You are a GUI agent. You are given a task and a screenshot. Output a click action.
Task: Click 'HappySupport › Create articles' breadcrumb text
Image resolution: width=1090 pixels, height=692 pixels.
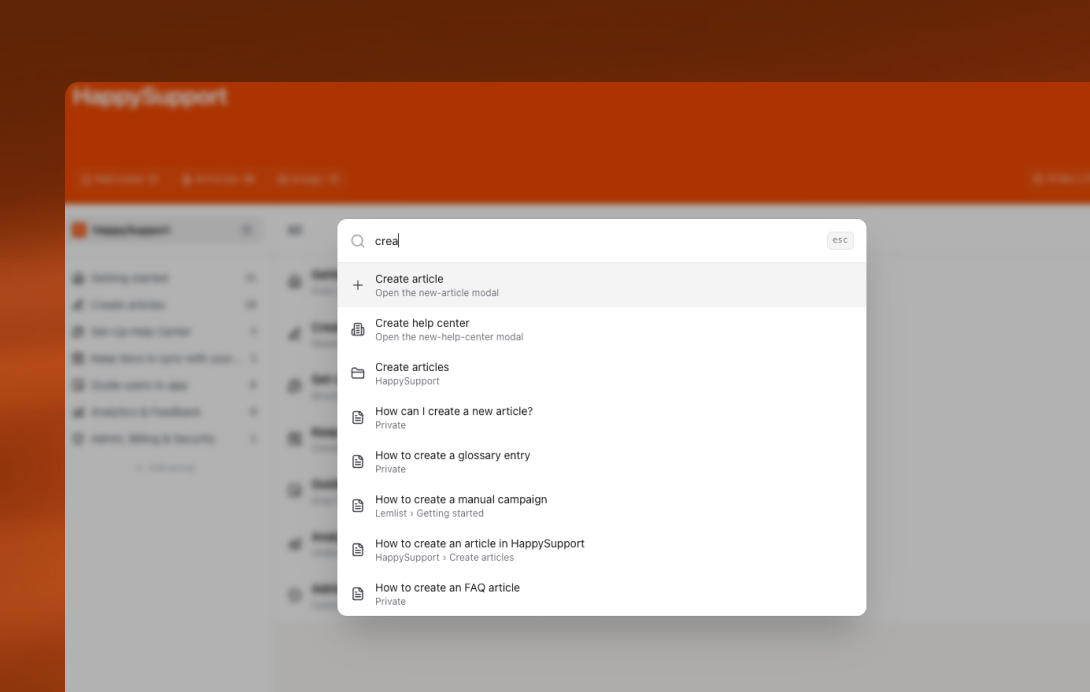tap(444, 557)
